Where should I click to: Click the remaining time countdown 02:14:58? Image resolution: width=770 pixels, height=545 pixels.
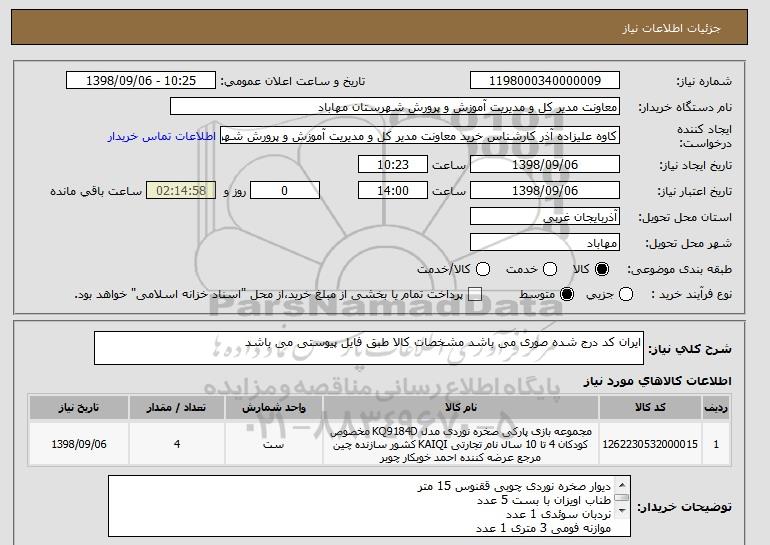181,191
